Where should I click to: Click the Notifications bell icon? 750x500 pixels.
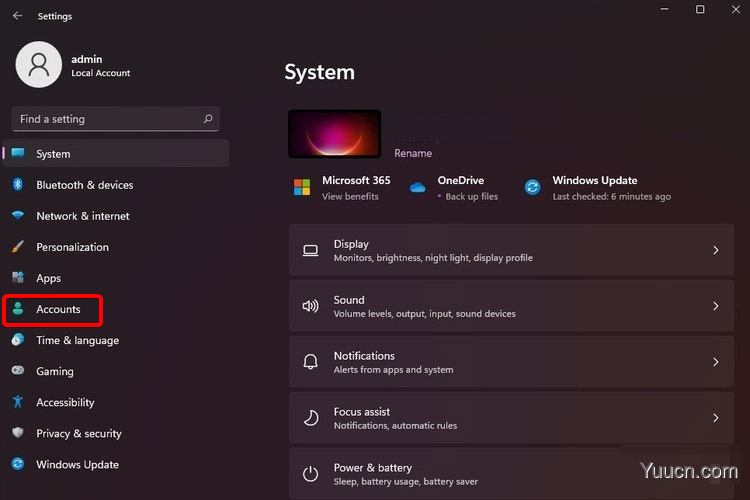(x=310, y=362)
